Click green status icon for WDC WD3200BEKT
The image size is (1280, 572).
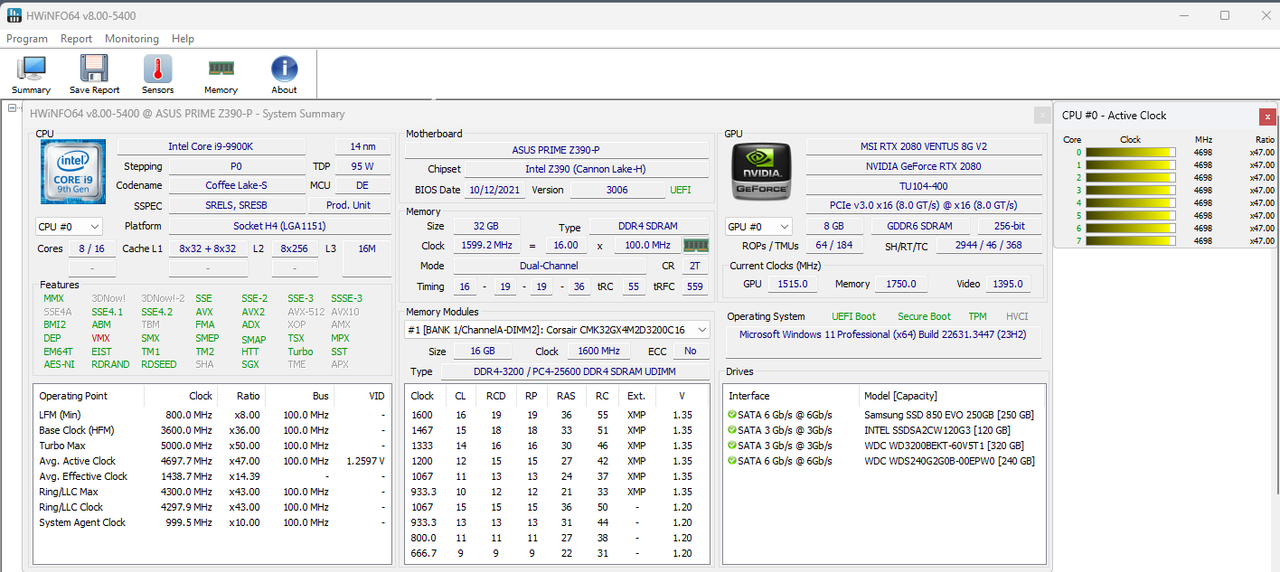pyautogui.click(x=733, y=445)
